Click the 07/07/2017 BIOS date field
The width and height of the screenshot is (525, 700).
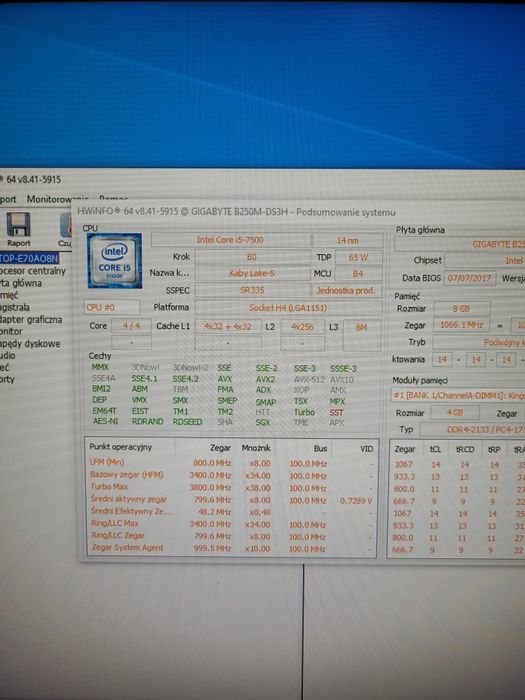click(x=469, y=278)
